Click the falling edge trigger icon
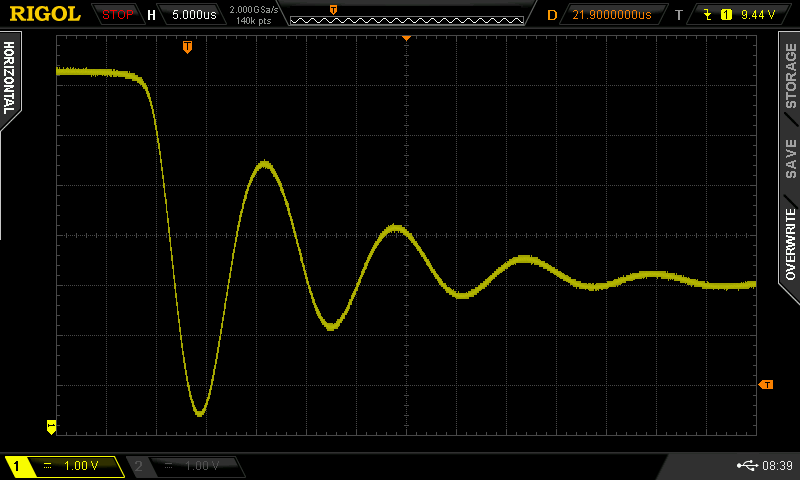Viewport: 800px width, 480px height. pos(708,15)
